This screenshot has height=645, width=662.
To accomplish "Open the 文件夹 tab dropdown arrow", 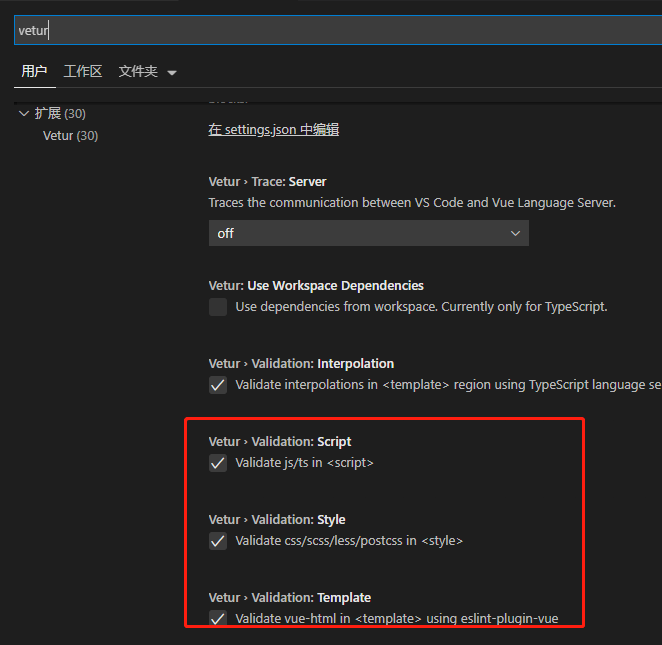I will coord(172,73).
